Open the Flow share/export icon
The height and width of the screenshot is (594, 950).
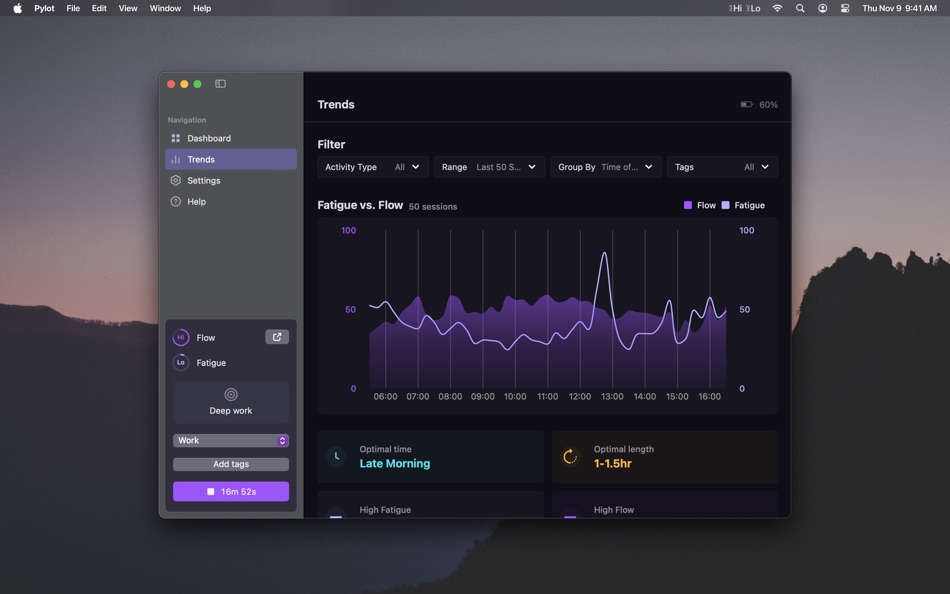[x=276, y=337]
